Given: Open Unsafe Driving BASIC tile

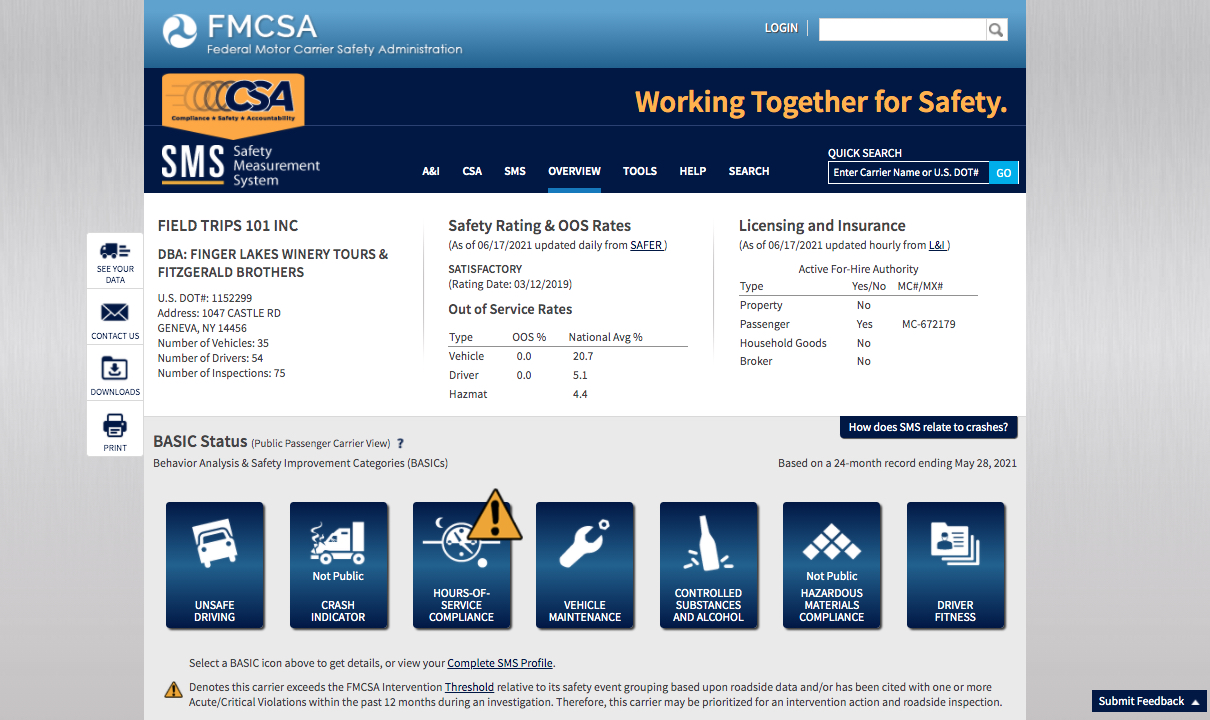Looking at the screenshot, I should pyautogui.click(x=215, y=565).
